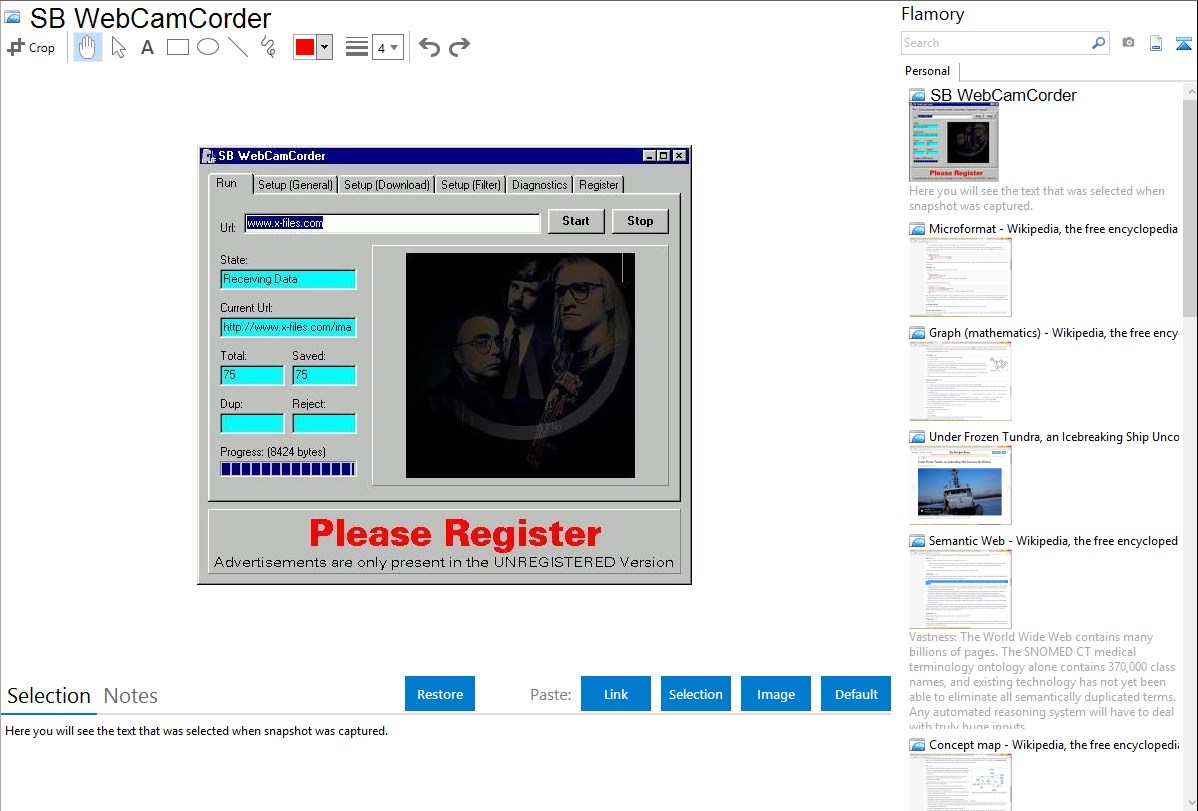Open the Setup (General) tab
Screen dimensions: 1198x811
(295, 185)
